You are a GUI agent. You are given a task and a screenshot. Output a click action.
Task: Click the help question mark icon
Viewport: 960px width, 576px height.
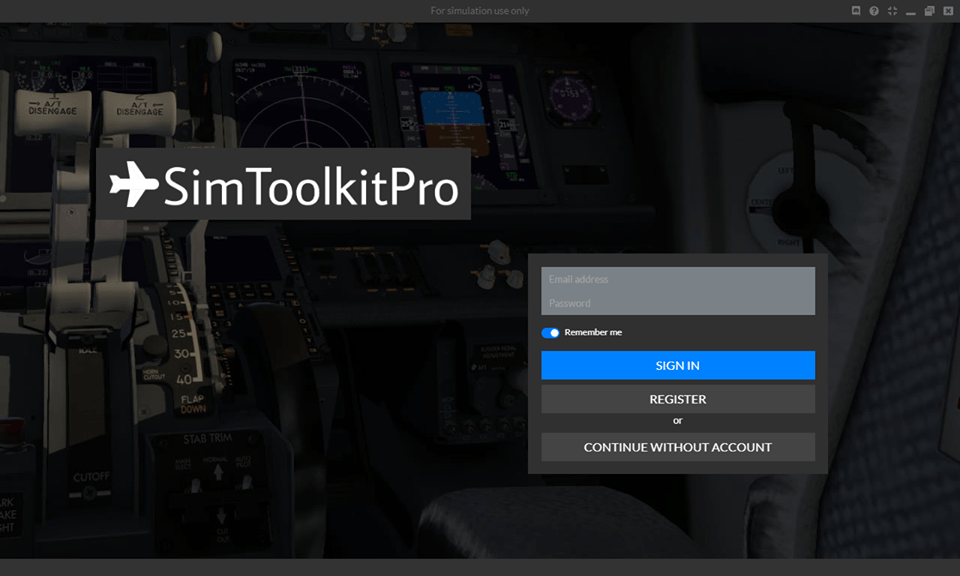[x=874, y=10]
